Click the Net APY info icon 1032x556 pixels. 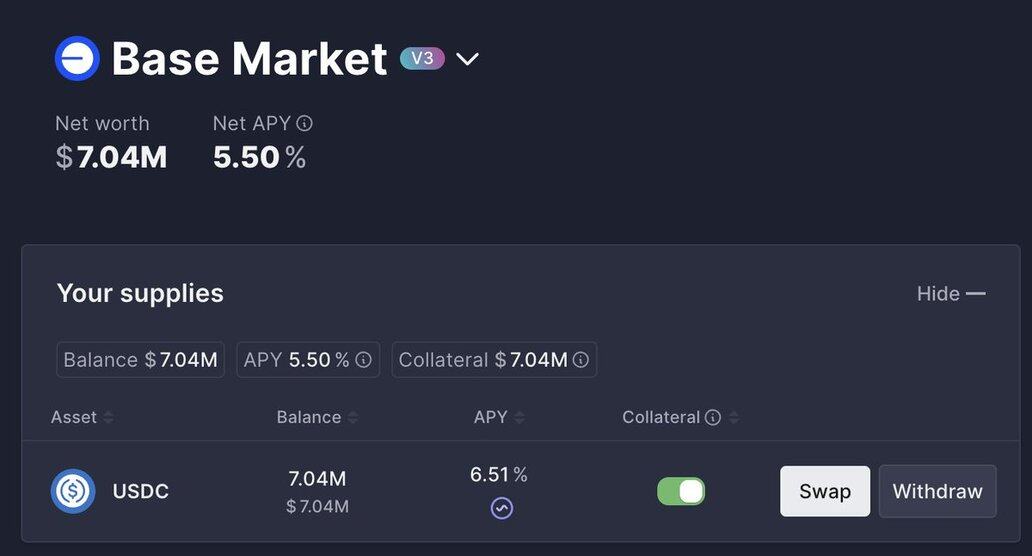coord(305,124)
